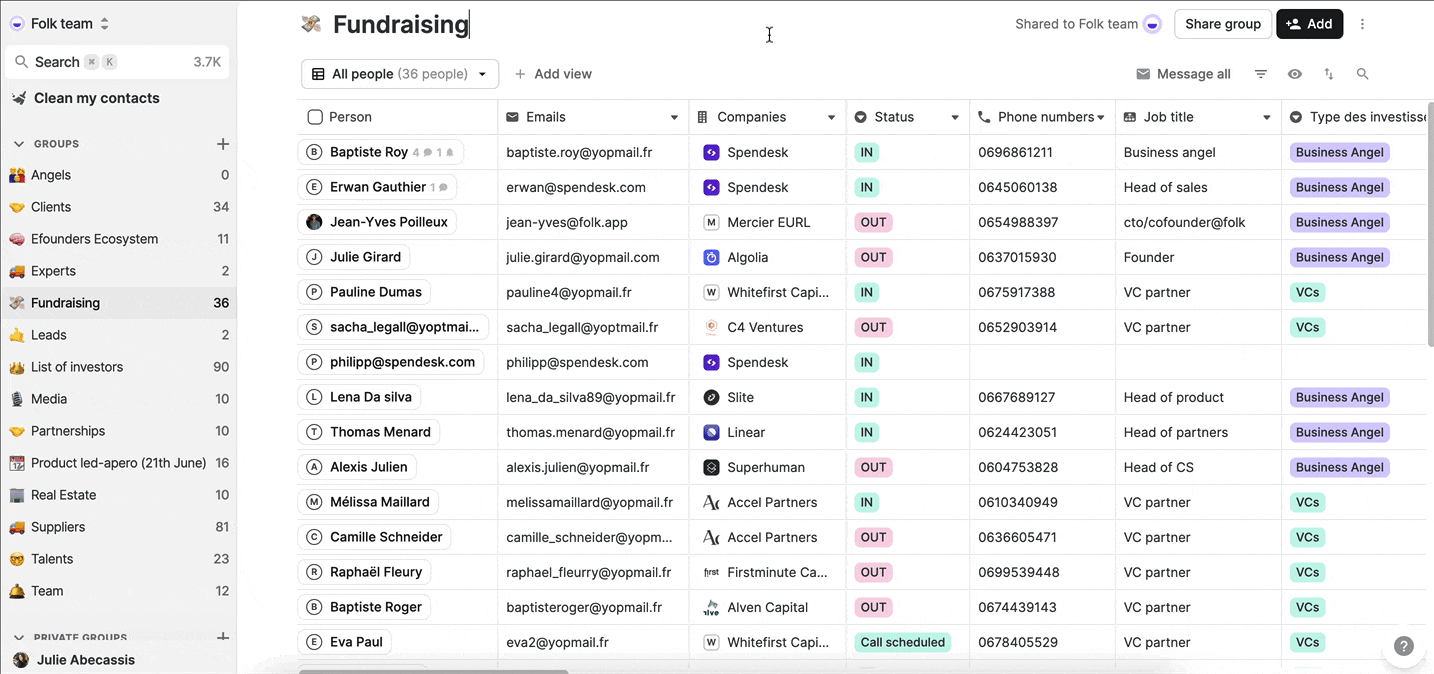Click Alven Capital company logo

coord(711,607)
